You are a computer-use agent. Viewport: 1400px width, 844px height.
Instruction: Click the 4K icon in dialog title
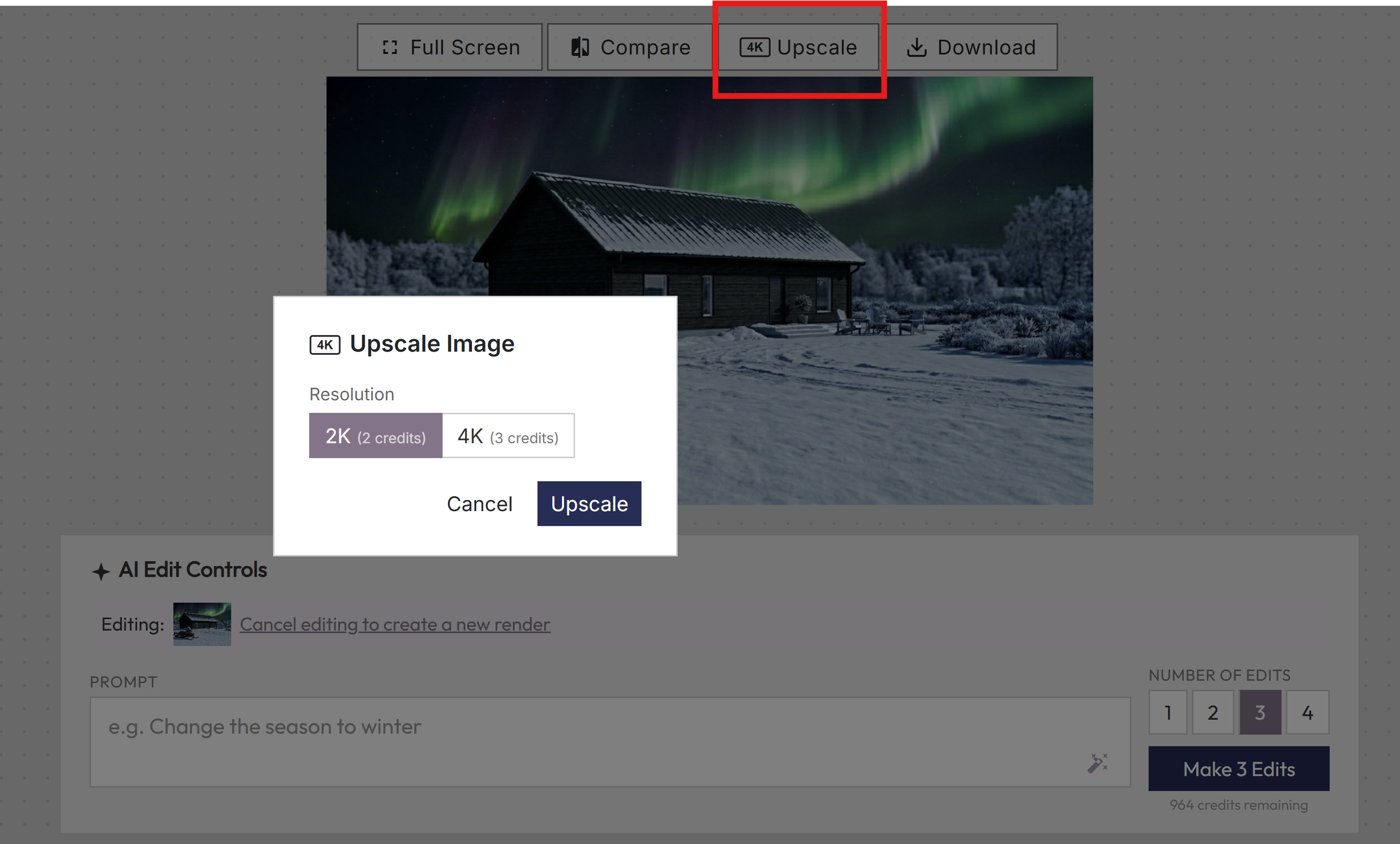(325, 344)
